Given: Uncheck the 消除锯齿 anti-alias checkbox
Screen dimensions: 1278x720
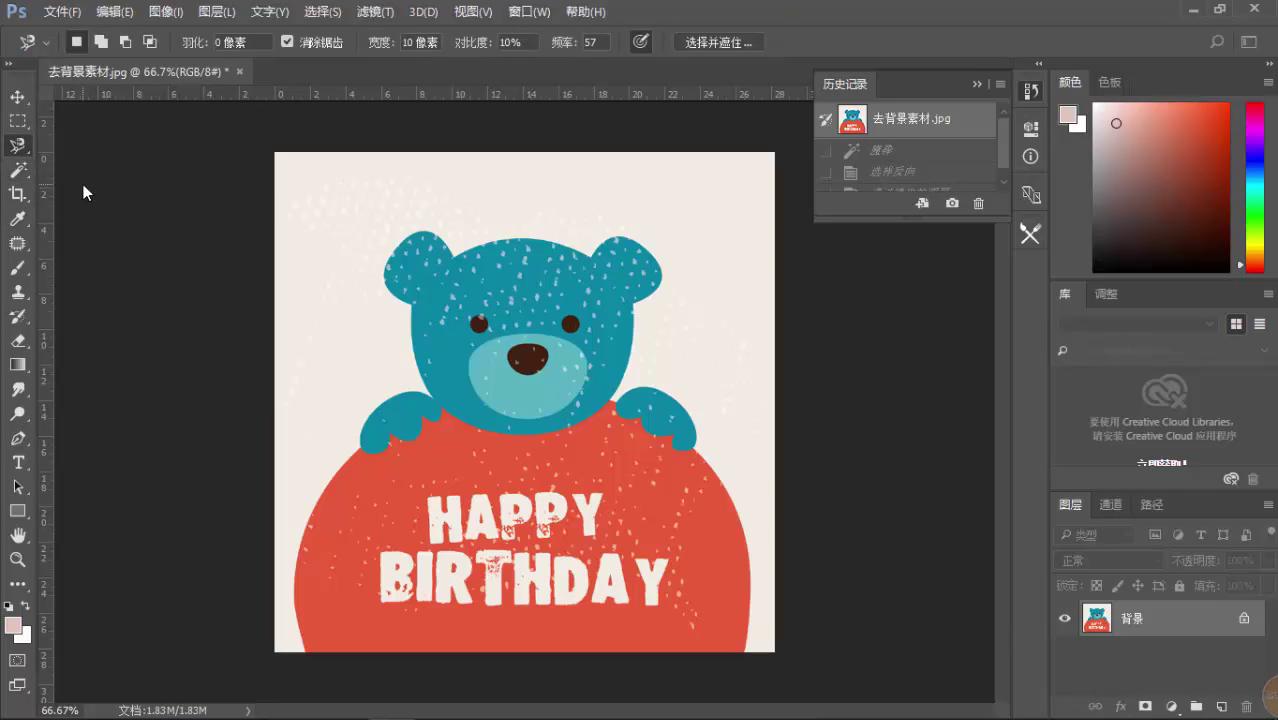Looking at the screenshot, I should coord(288,42).
